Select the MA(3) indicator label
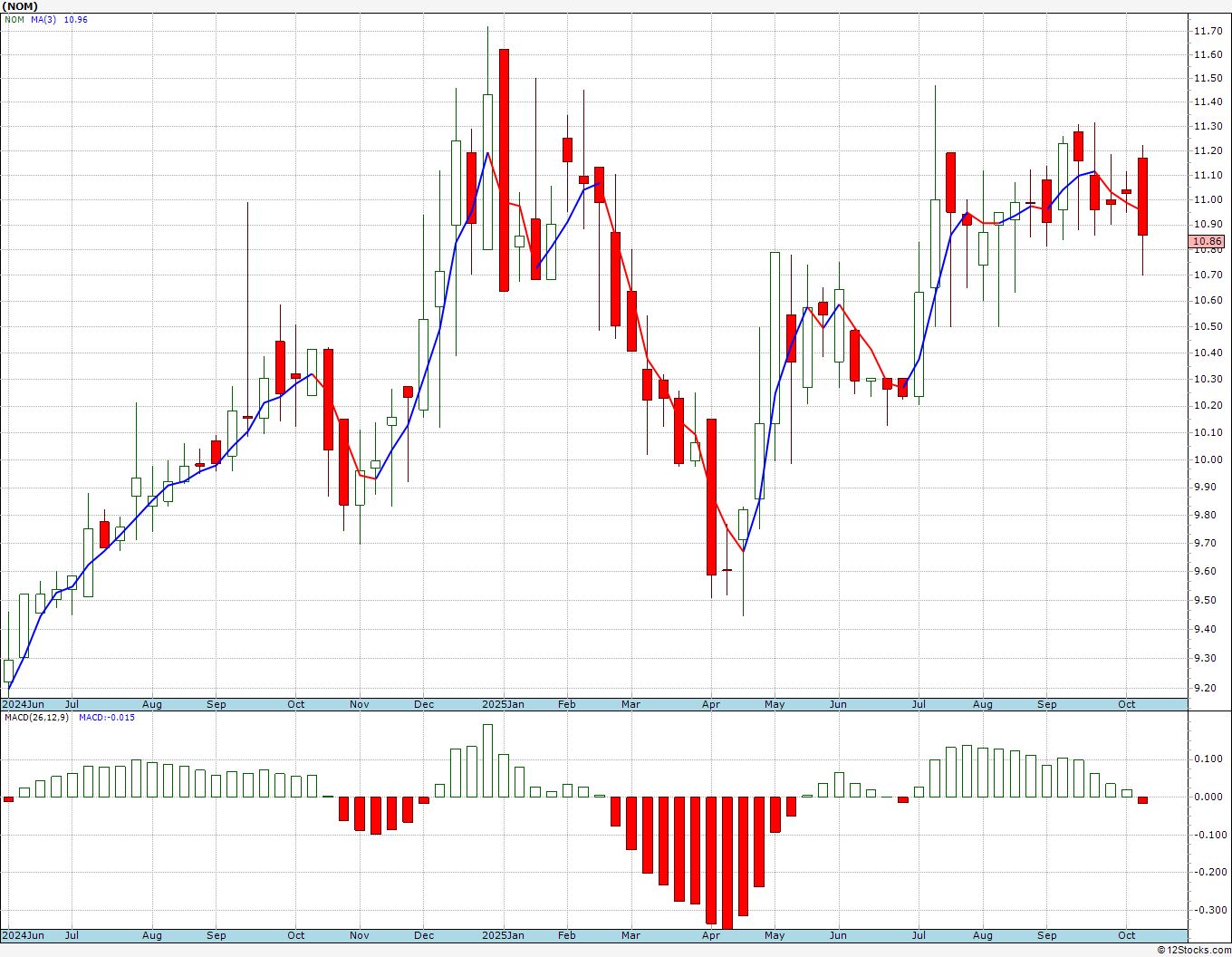1232x957 pixels. [x=43, y=19]
